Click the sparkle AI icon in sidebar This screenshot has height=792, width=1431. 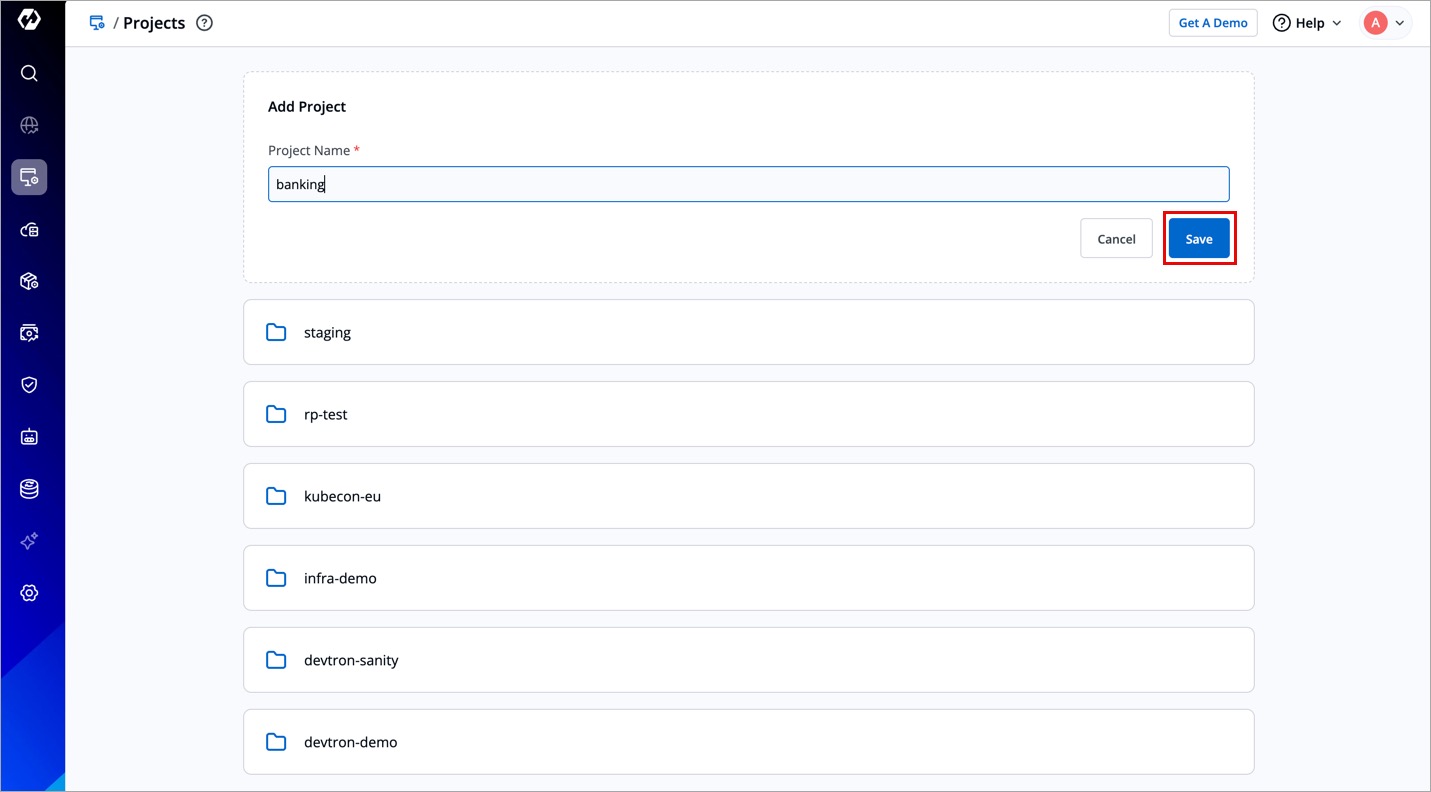pos(29,541)
